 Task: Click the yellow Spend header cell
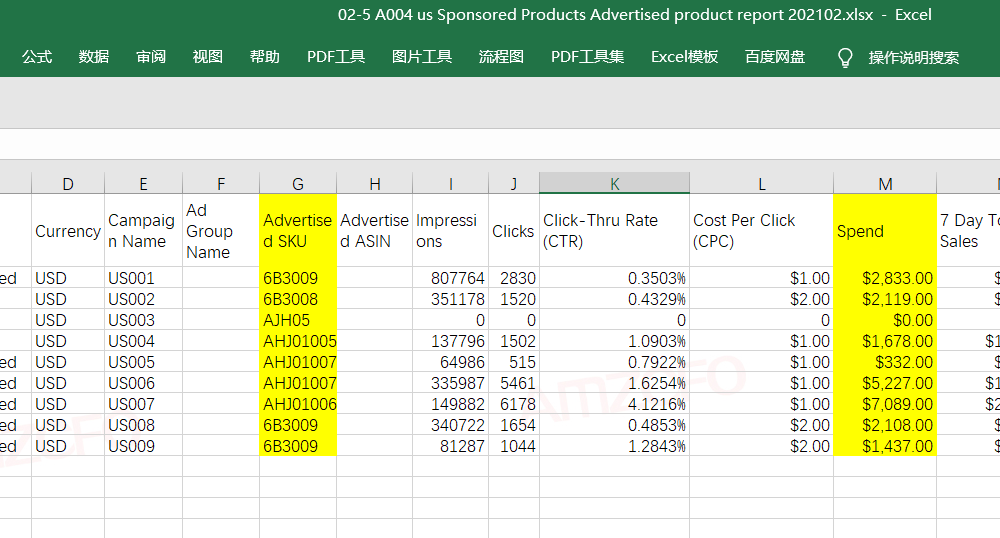coord(885,231)
